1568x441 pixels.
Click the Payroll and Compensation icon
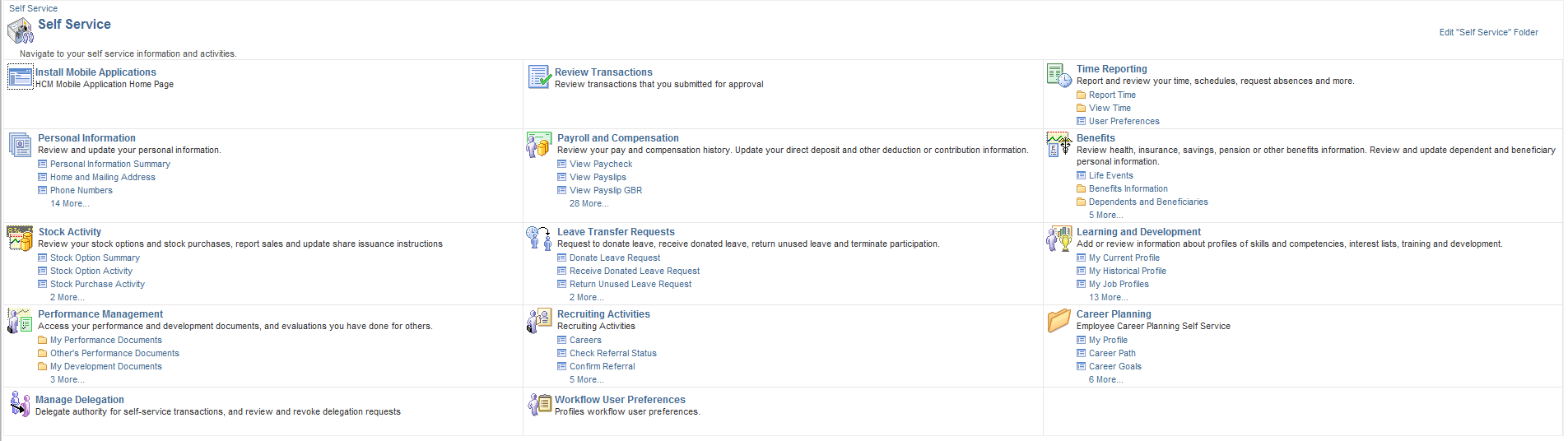539,145
